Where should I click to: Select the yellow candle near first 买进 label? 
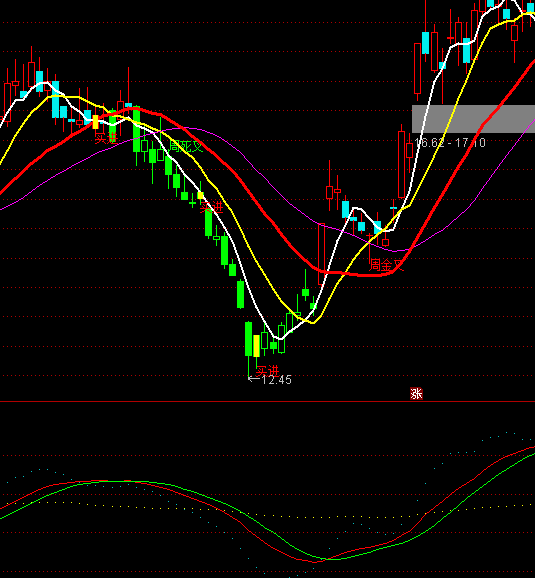(x=95, y=122)
